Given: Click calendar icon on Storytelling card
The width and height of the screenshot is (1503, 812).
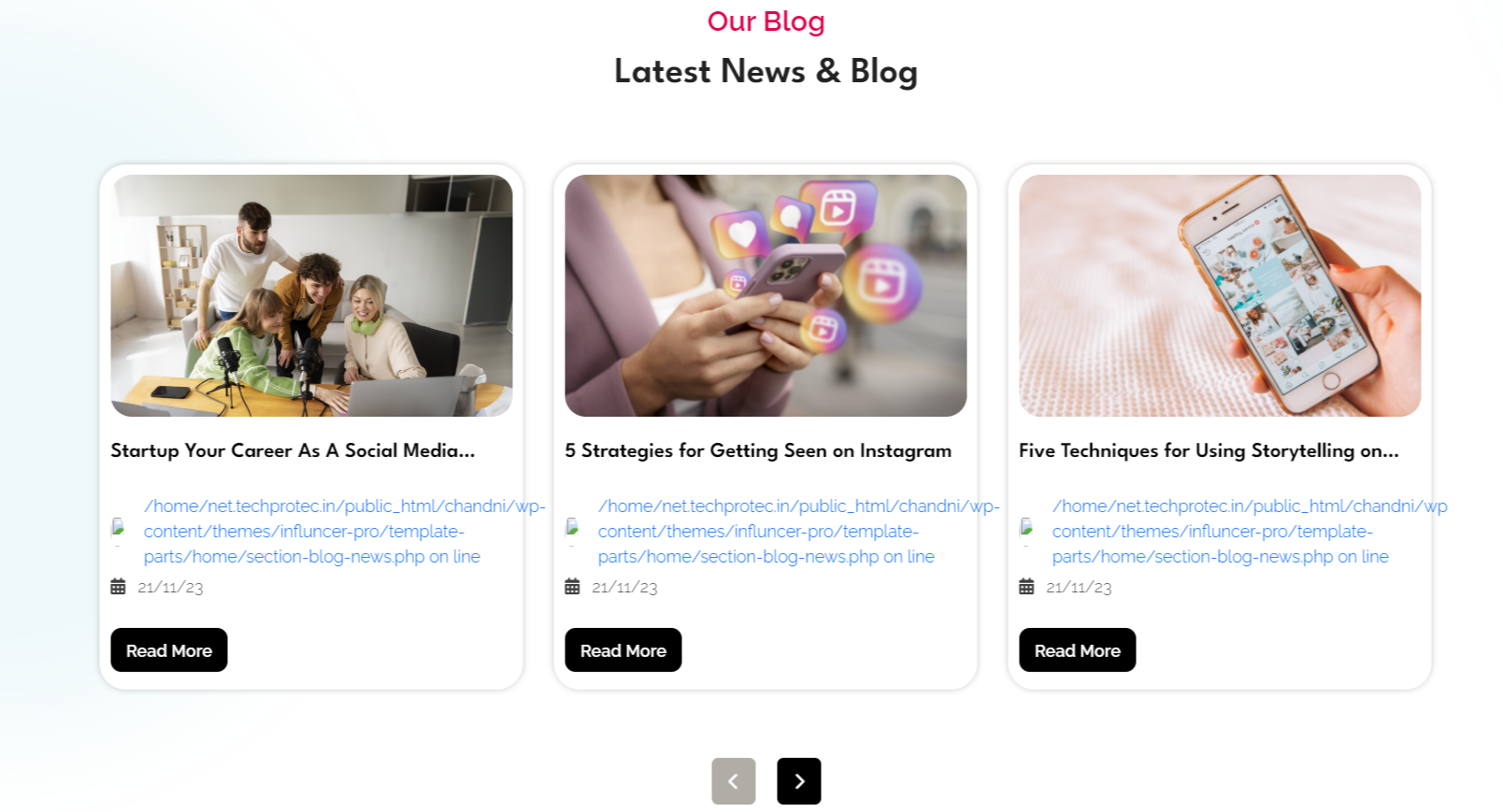Looking at the screenshot, I should tap(1026, 587).
